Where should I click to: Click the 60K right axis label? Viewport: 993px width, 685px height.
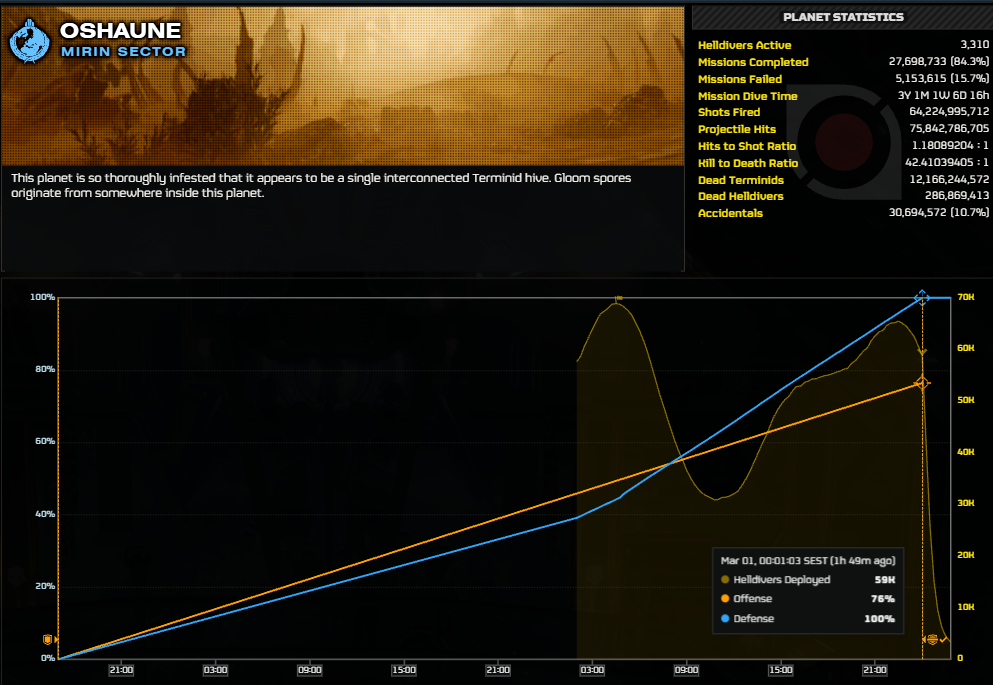click(x=965, y=348)
